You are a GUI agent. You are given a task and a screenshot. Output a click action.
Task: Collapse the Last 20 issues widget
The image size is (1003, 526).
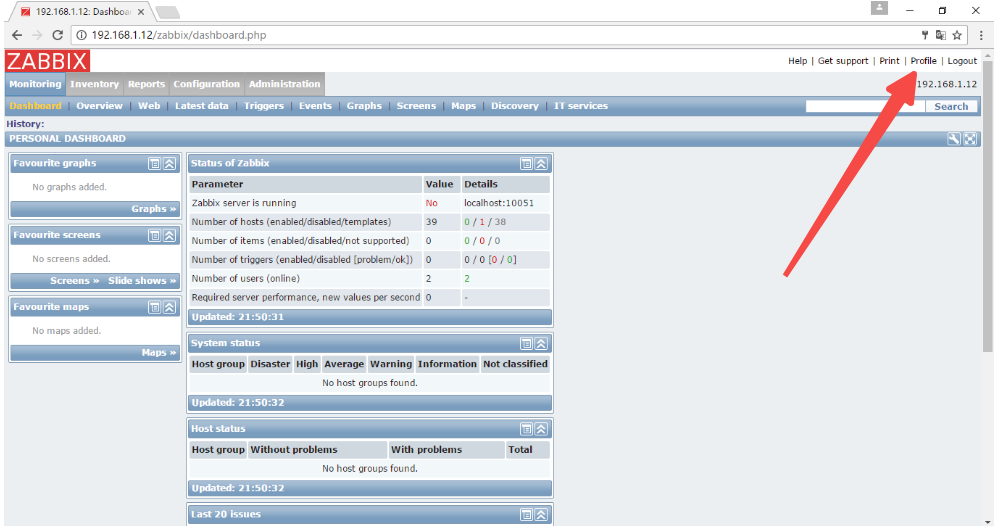(541, 514)
